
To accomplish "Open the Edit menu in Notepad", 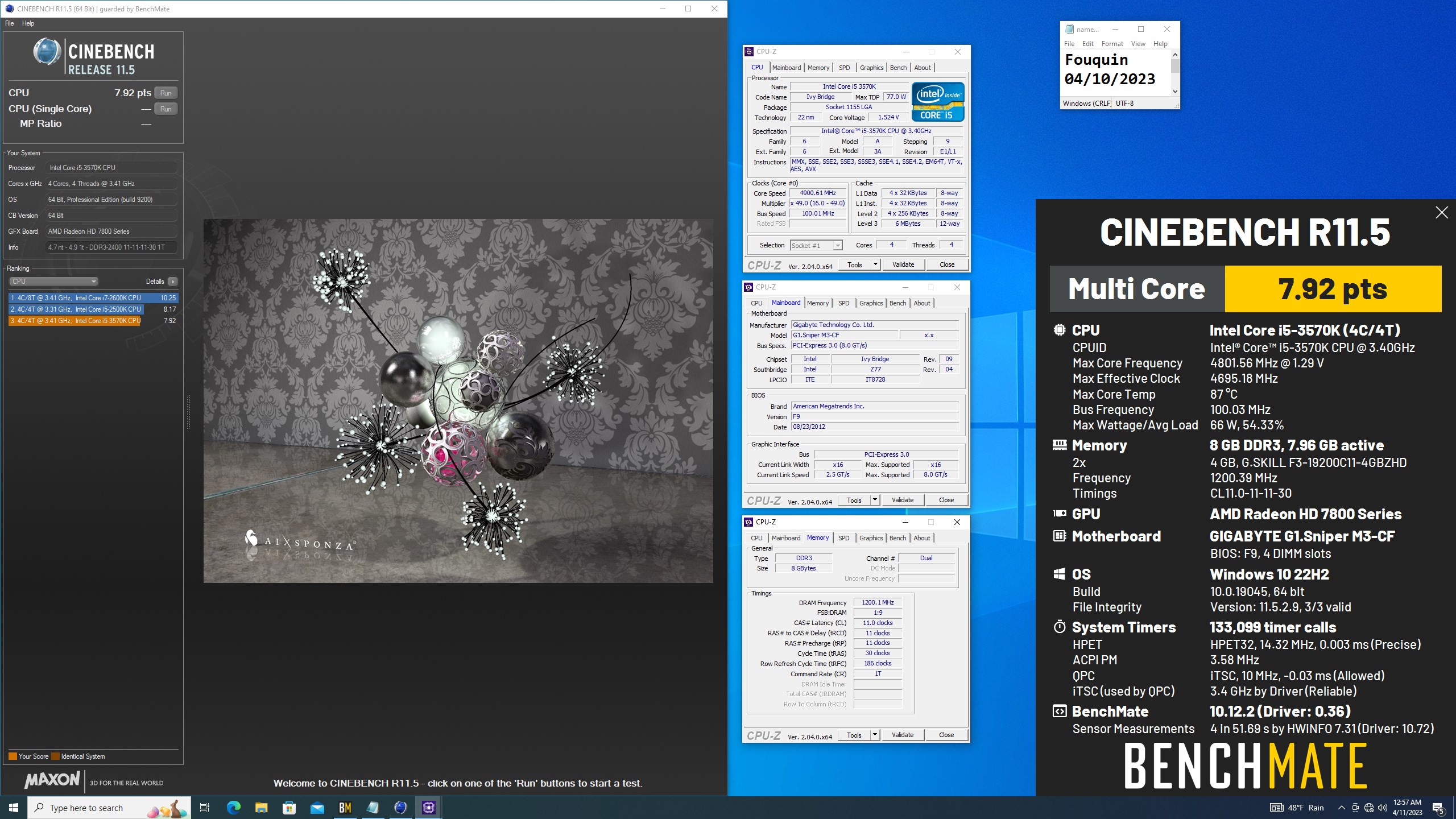I will (x=1088, y=44).
